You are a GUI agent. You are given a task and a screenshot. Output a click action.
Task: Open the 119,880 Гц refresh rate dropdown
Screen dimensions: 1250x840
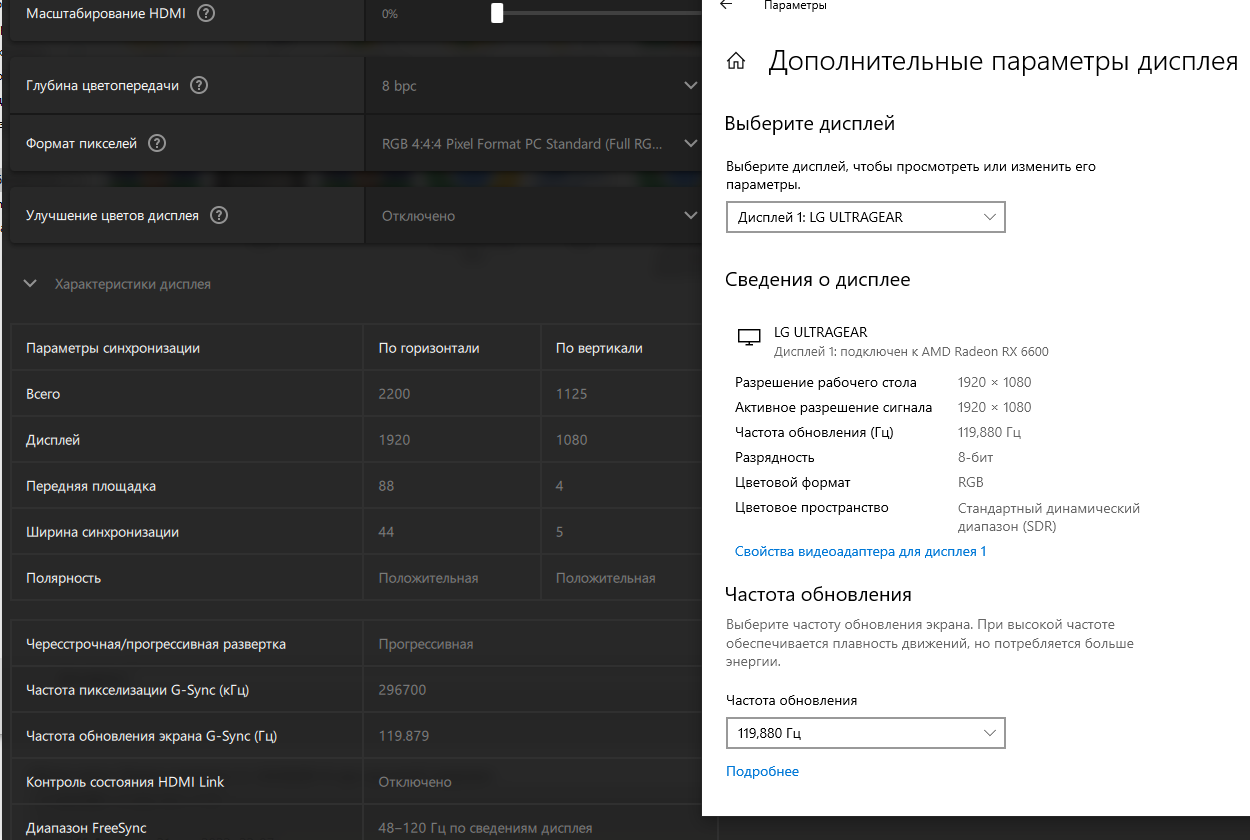[x=865, y=733]
